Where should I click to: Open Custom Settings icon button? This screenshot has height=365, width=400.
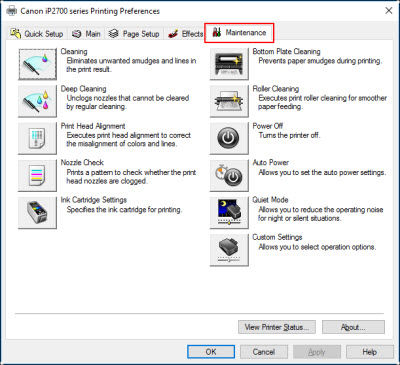229,250
